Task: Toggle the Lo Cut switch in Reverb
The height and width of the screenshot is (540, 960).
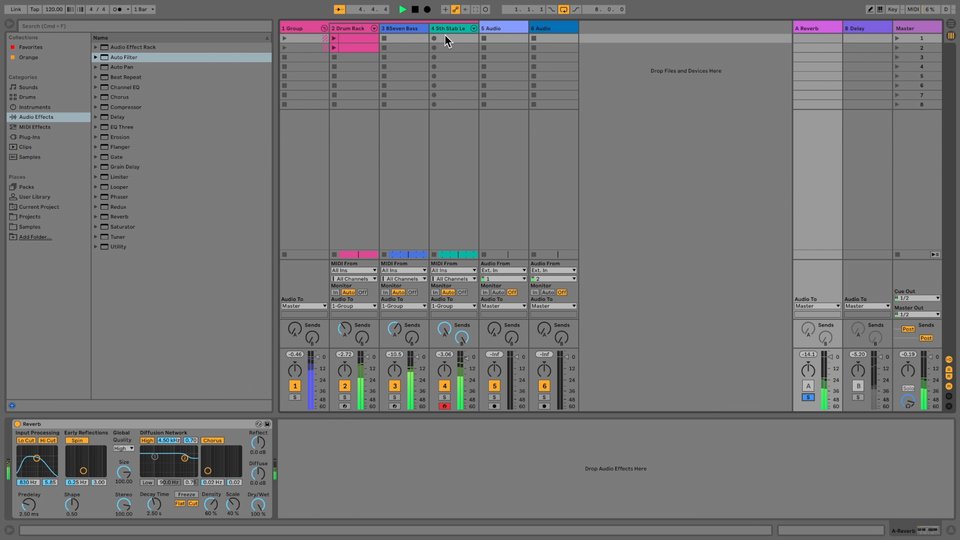Action: (26, 440)
